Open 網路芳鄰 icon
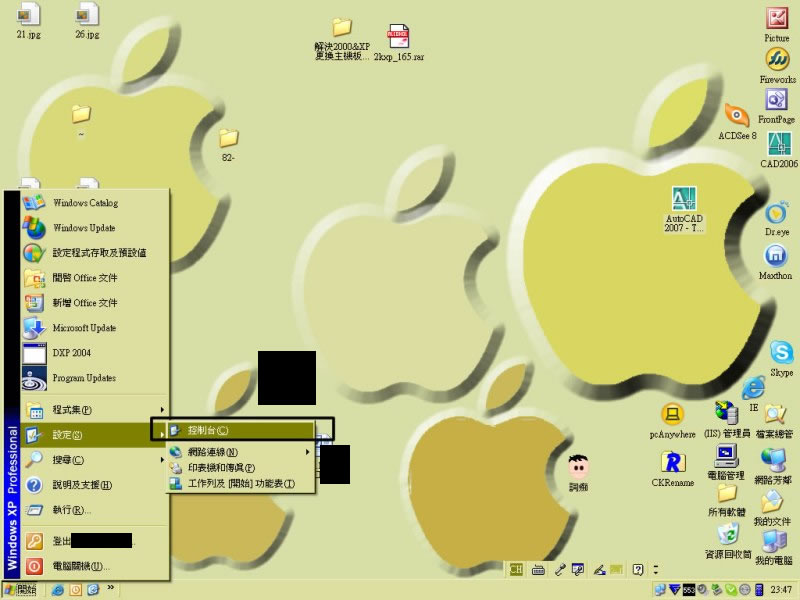 773,466
